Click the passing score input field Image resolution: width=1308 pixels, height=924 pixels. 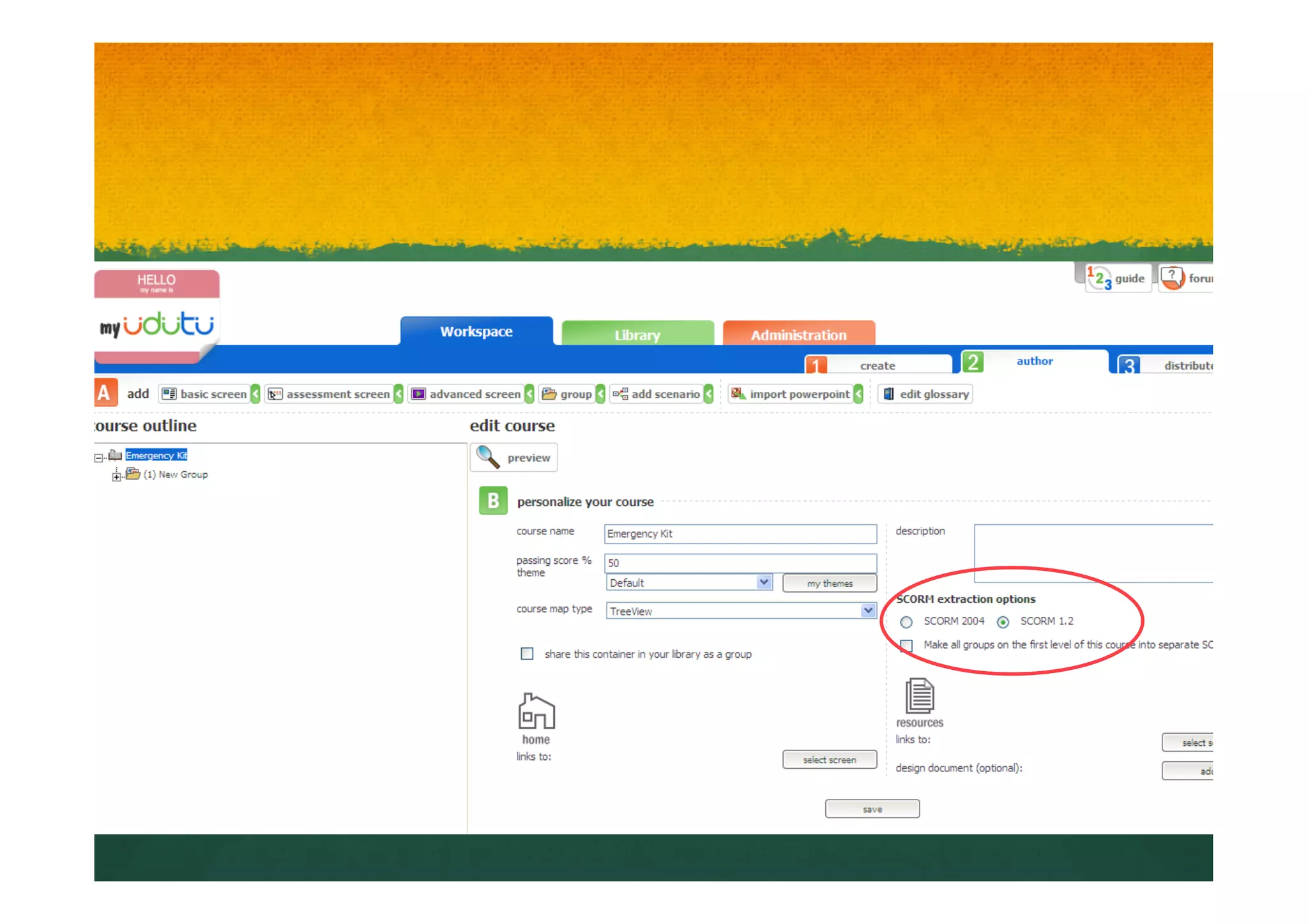[x=740, y=563]
